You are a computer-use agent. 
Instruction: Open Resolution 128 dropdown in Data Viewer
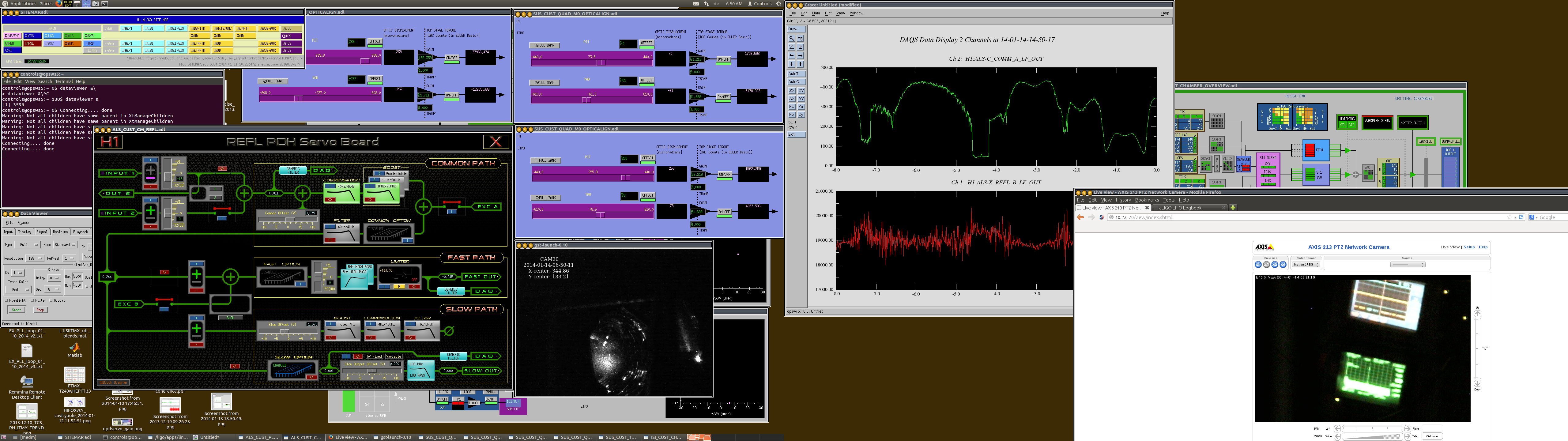point(34,258)
